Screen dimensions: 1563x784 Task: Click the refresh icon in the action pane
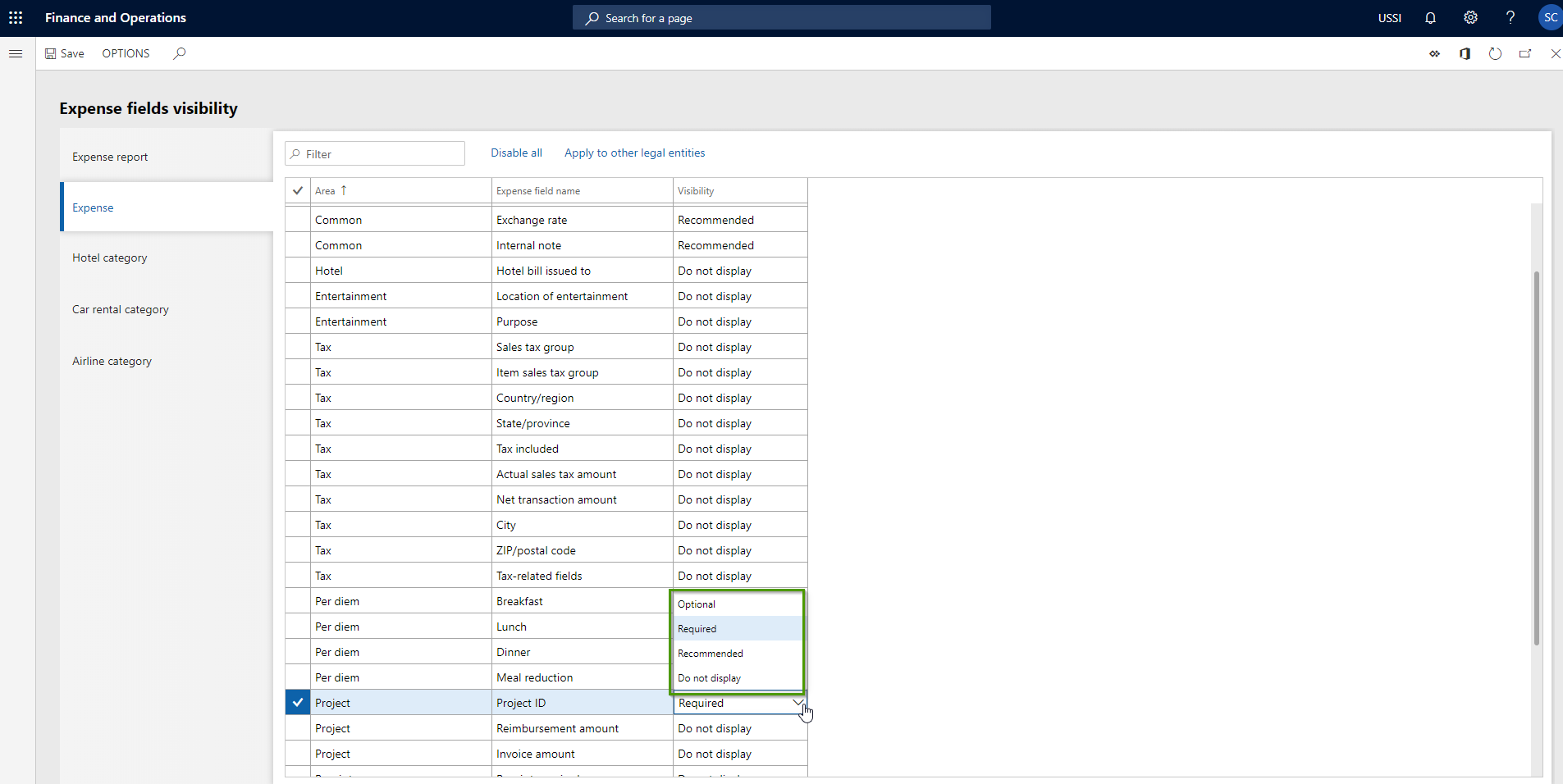pos(1495,53)
